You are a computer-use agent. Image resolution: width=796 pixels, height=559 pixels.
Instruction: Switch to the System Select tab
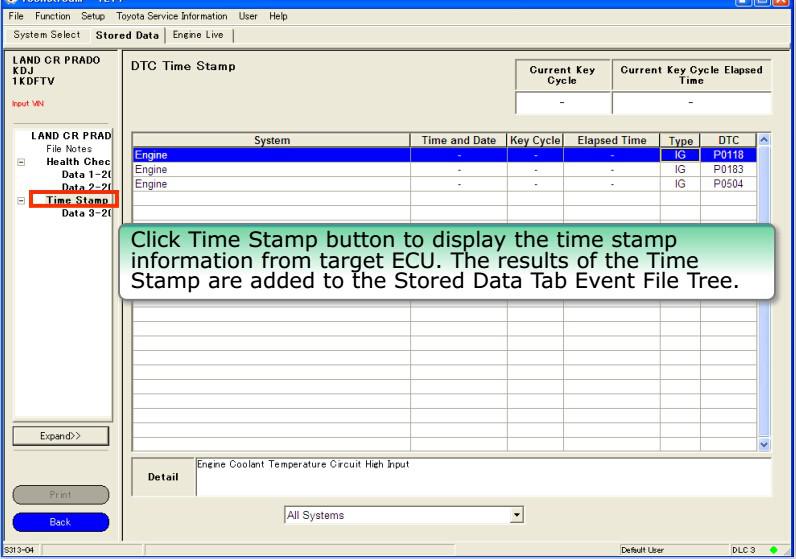[47, 35]
